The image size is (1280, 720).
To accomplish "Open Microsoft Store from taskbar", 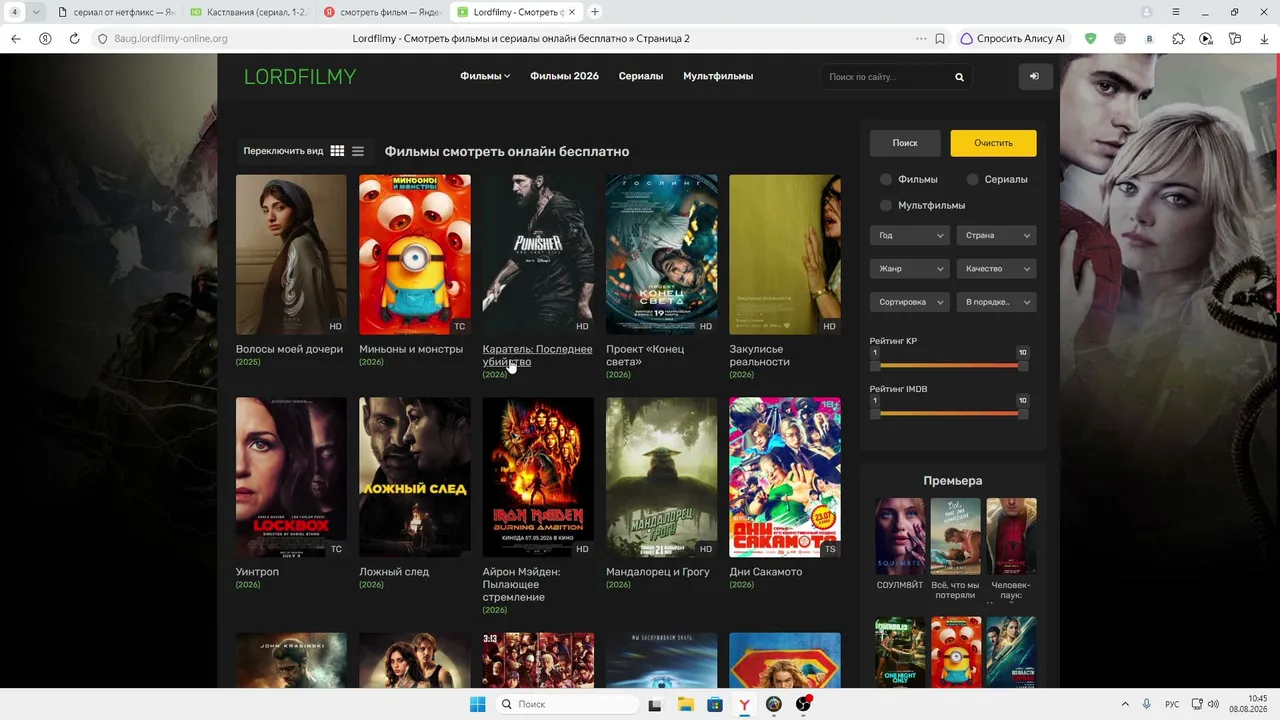I will 715,704.
